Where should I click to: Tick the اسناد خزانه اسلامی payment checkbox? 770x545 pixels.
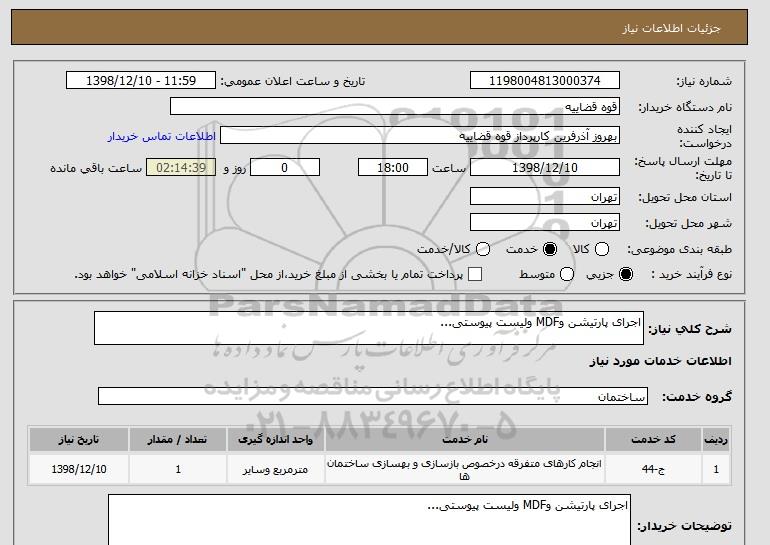pos(475,274)
